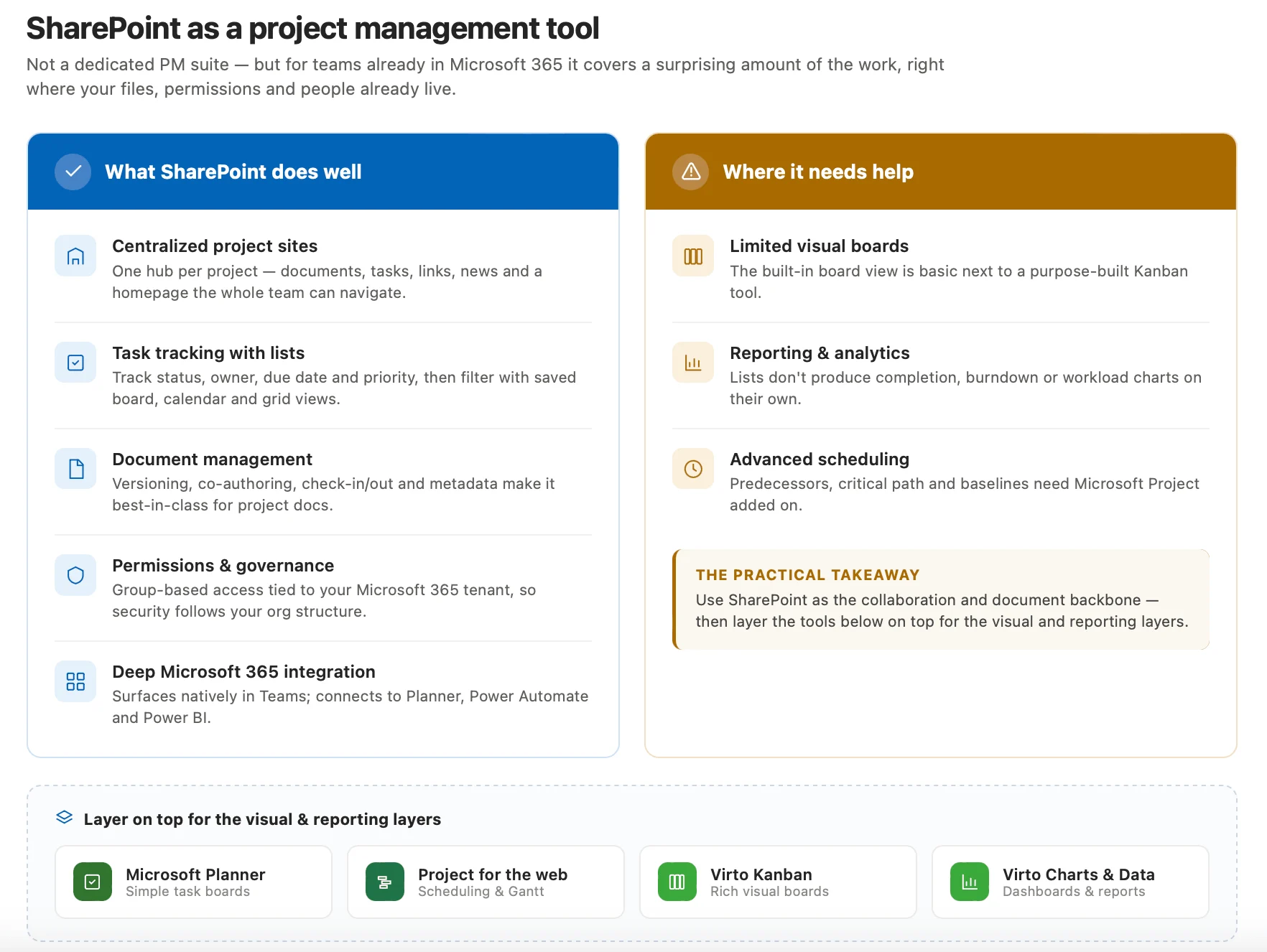Screen dimensions: 1267x952
Task: Click the Layer on top for the visual & reporting layers heading
Action: click(x=262, y=819)
